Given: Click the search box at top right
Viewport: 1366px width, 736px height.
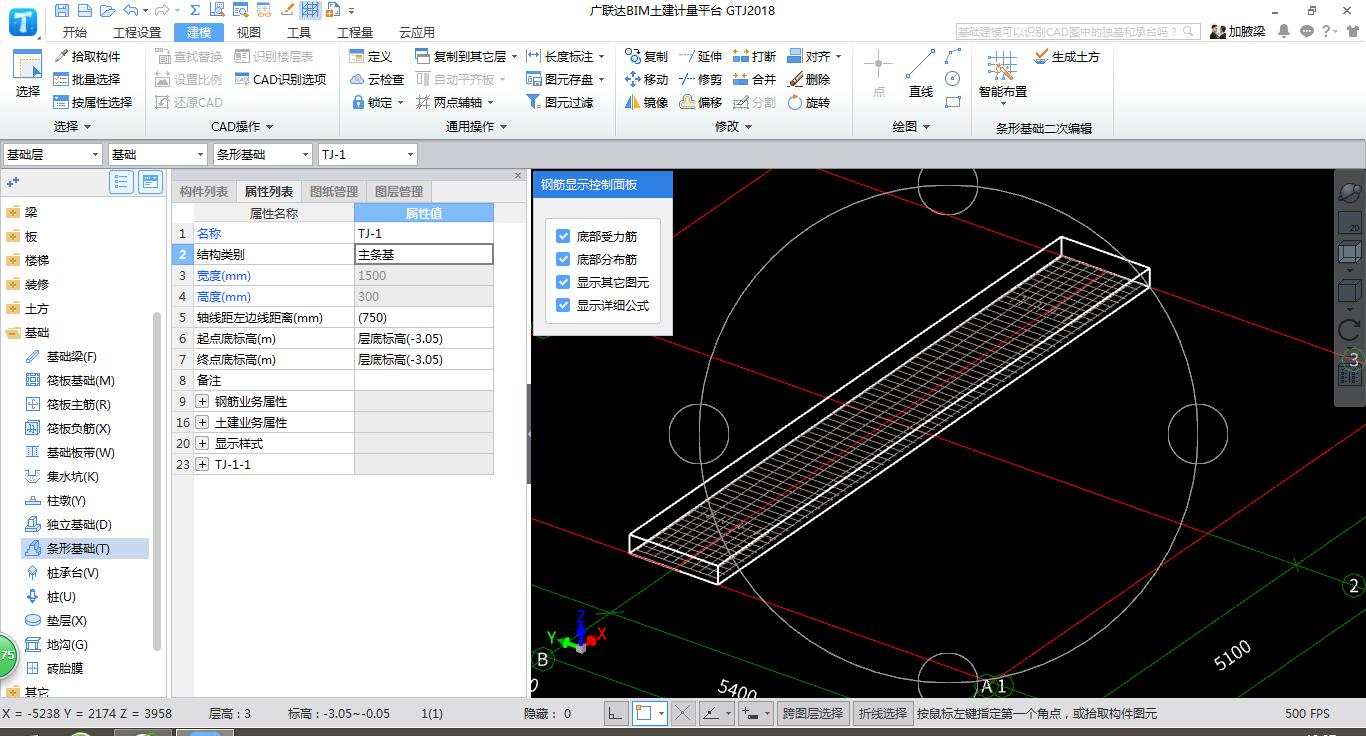Looking at the screenshot, I should pos(1077,32).
